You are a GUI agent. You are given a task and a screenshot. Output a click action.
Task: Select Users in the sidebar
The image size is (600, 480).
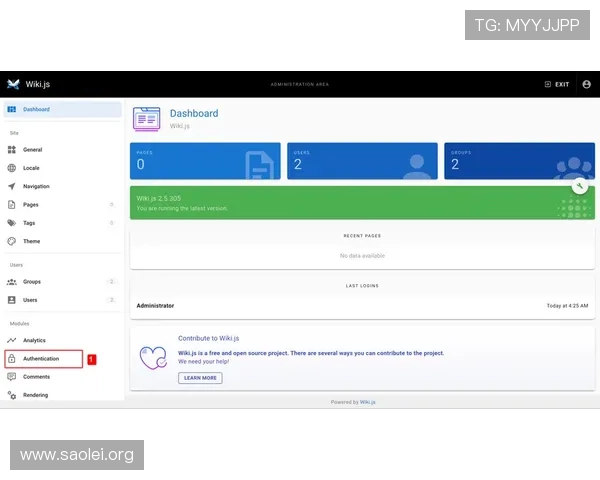point(30,300)
